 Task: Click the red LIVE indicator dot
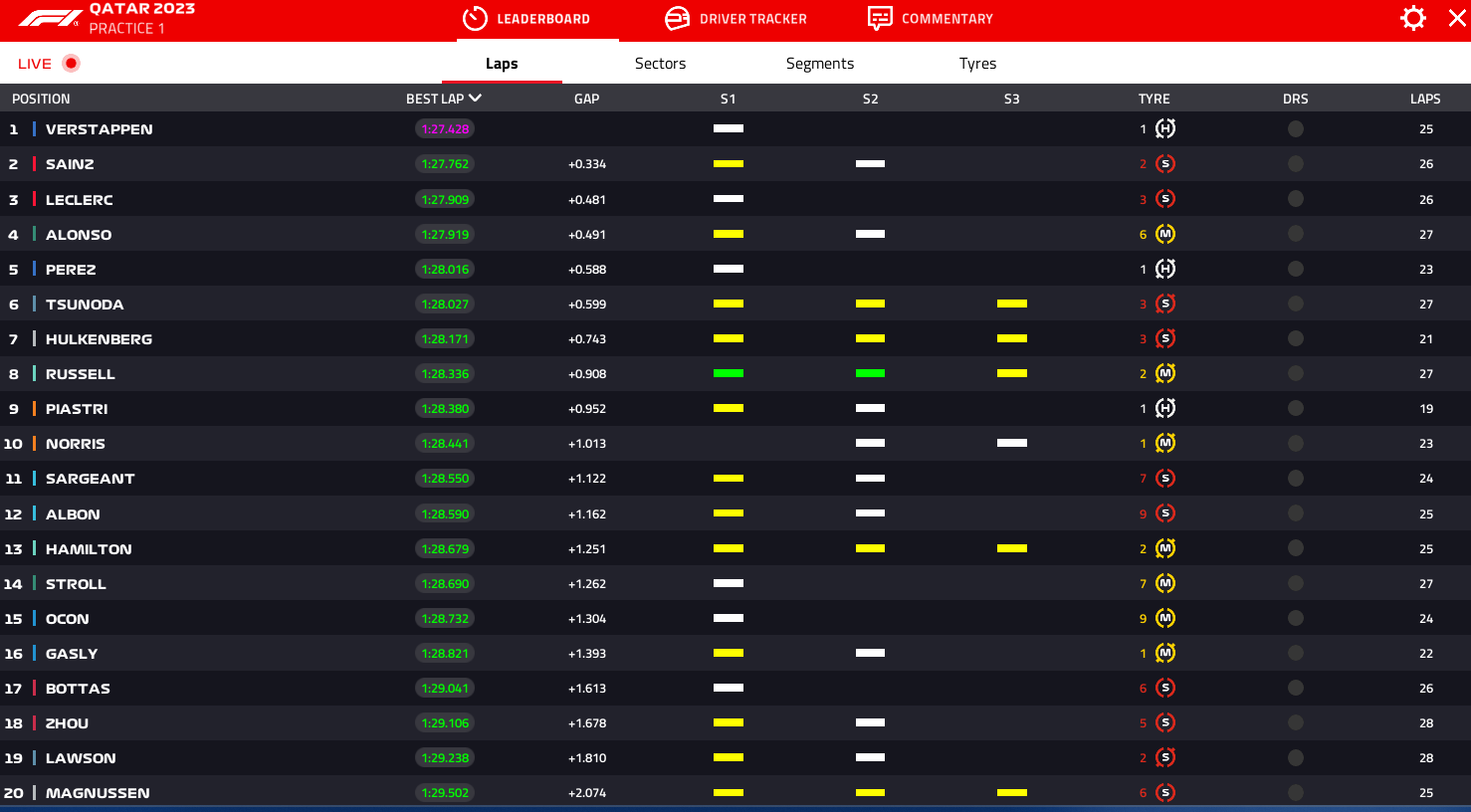[71, 63]
